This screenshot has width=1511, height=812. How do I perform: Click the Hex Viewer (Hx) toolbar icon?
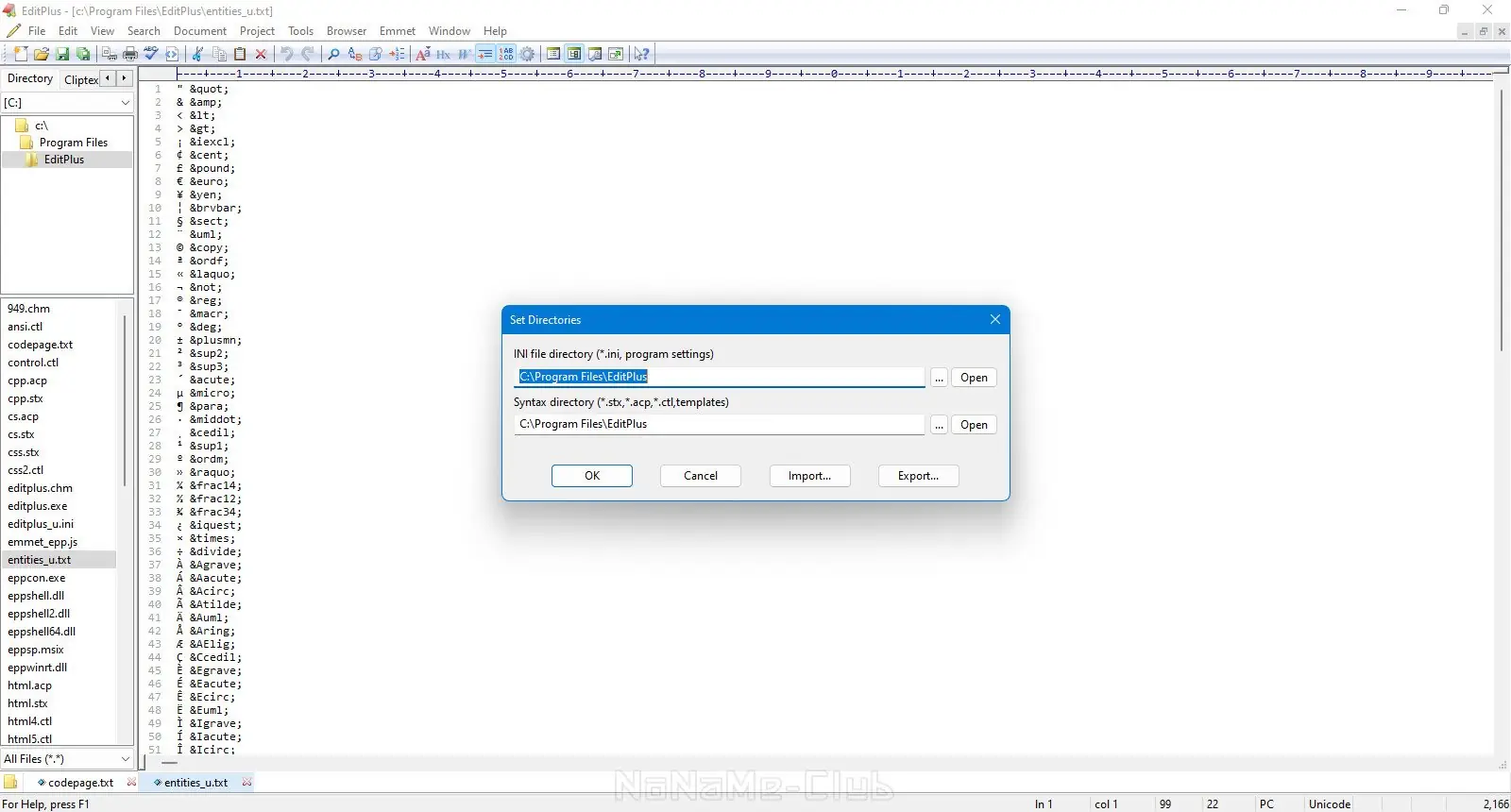pyautogui.click(x=443, y=54)
